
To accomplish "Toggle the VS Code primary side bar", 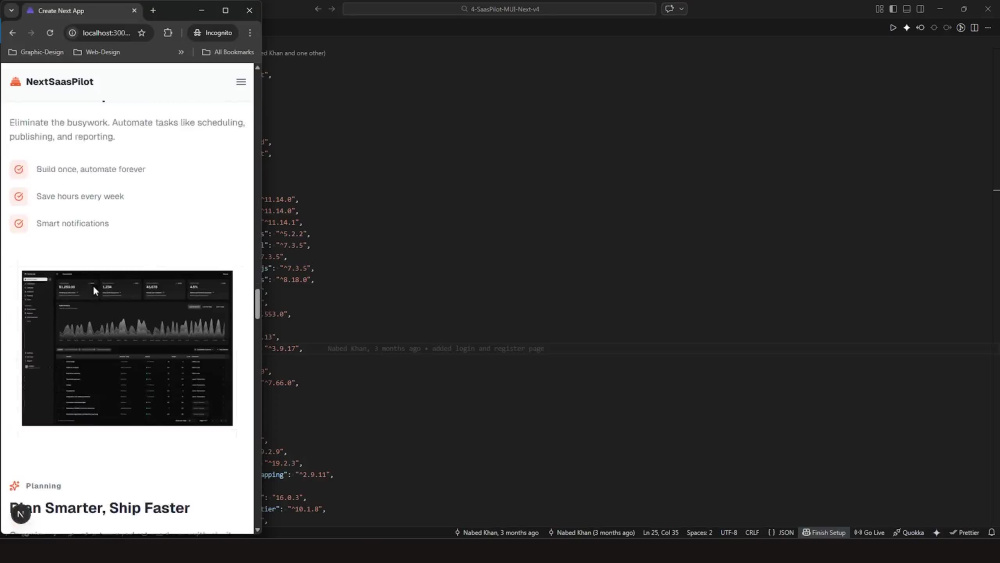I will coord(893,9).
